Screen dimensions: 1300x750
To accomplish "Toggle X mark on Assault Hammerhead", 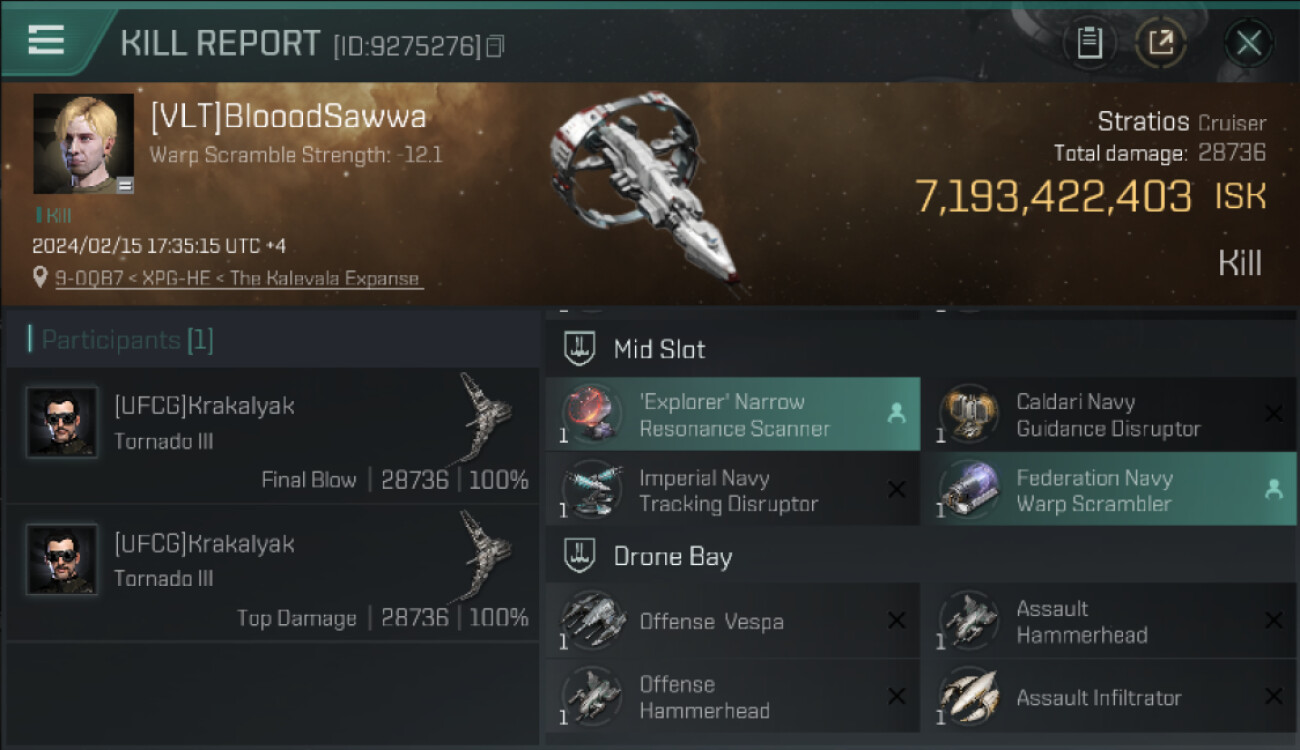I will tap(1273, 621).
